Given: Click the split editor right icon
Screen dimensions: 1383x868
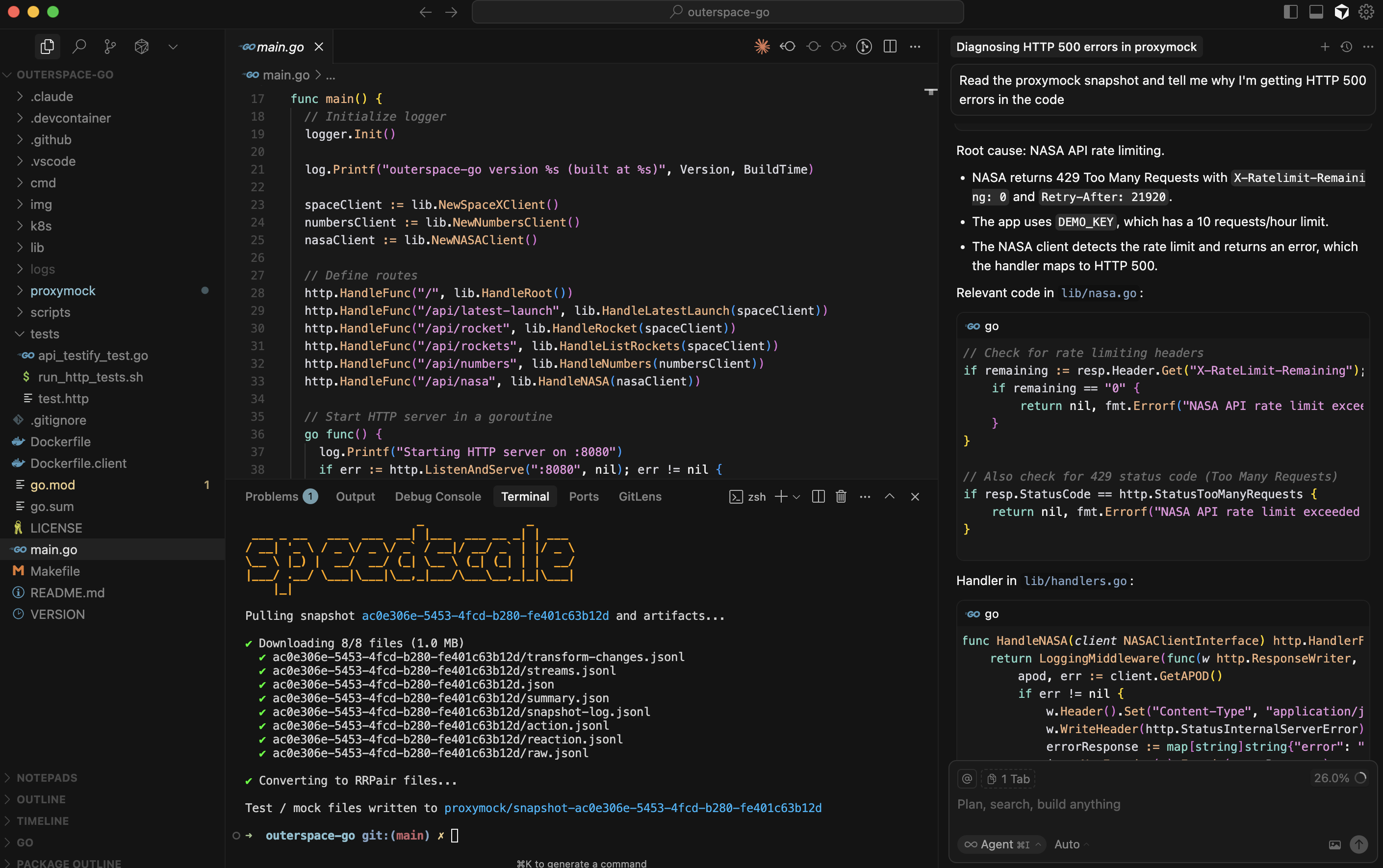Looking at the screenshot, I should tap(890, 47).
